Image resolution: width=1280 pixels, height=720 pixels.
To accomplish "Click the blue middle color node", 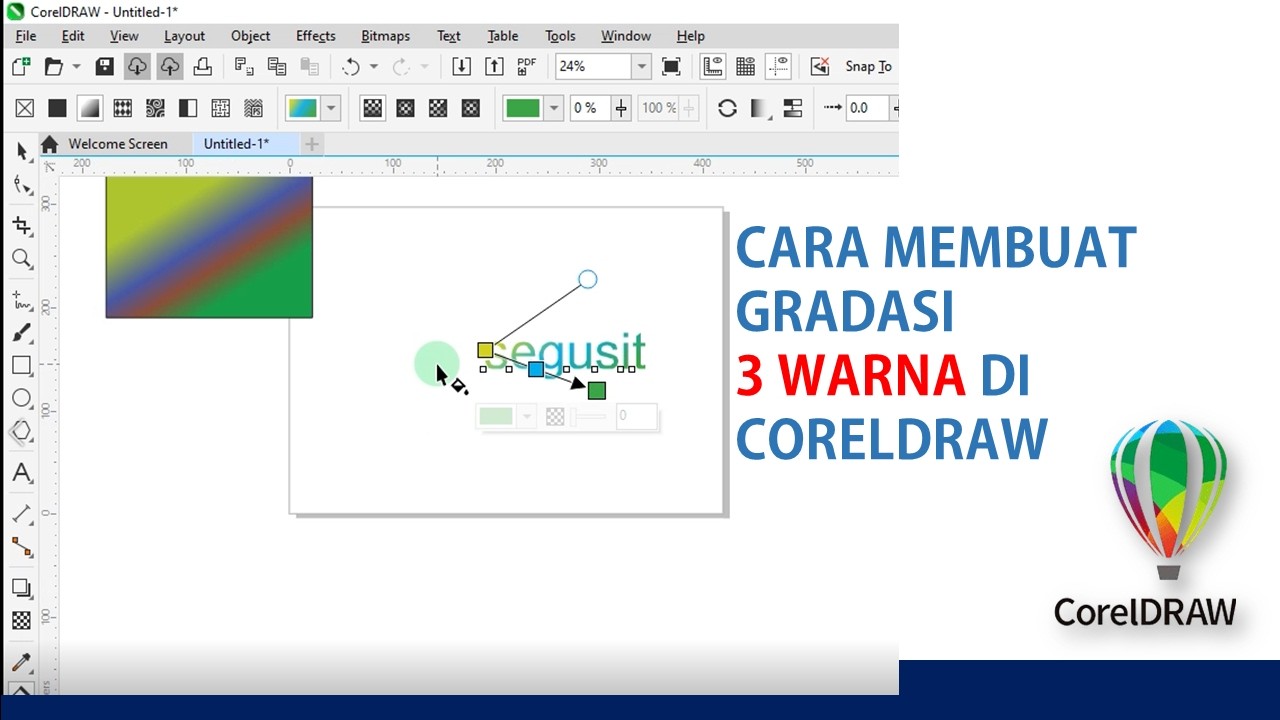I will pyautogui.click(x=536, y=369).
